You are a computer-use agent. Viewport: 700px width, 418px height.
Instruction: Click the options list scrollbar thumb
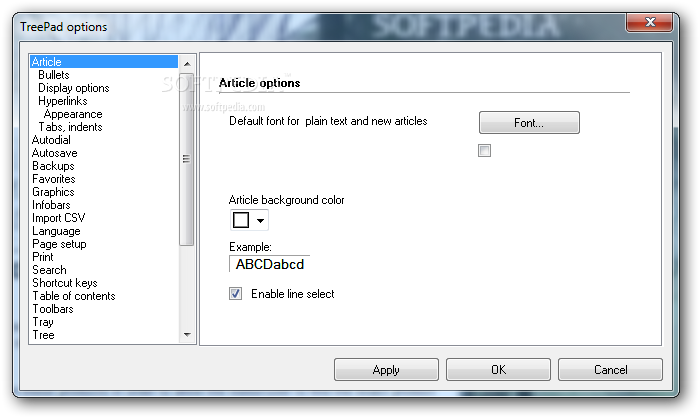point(187,159)
